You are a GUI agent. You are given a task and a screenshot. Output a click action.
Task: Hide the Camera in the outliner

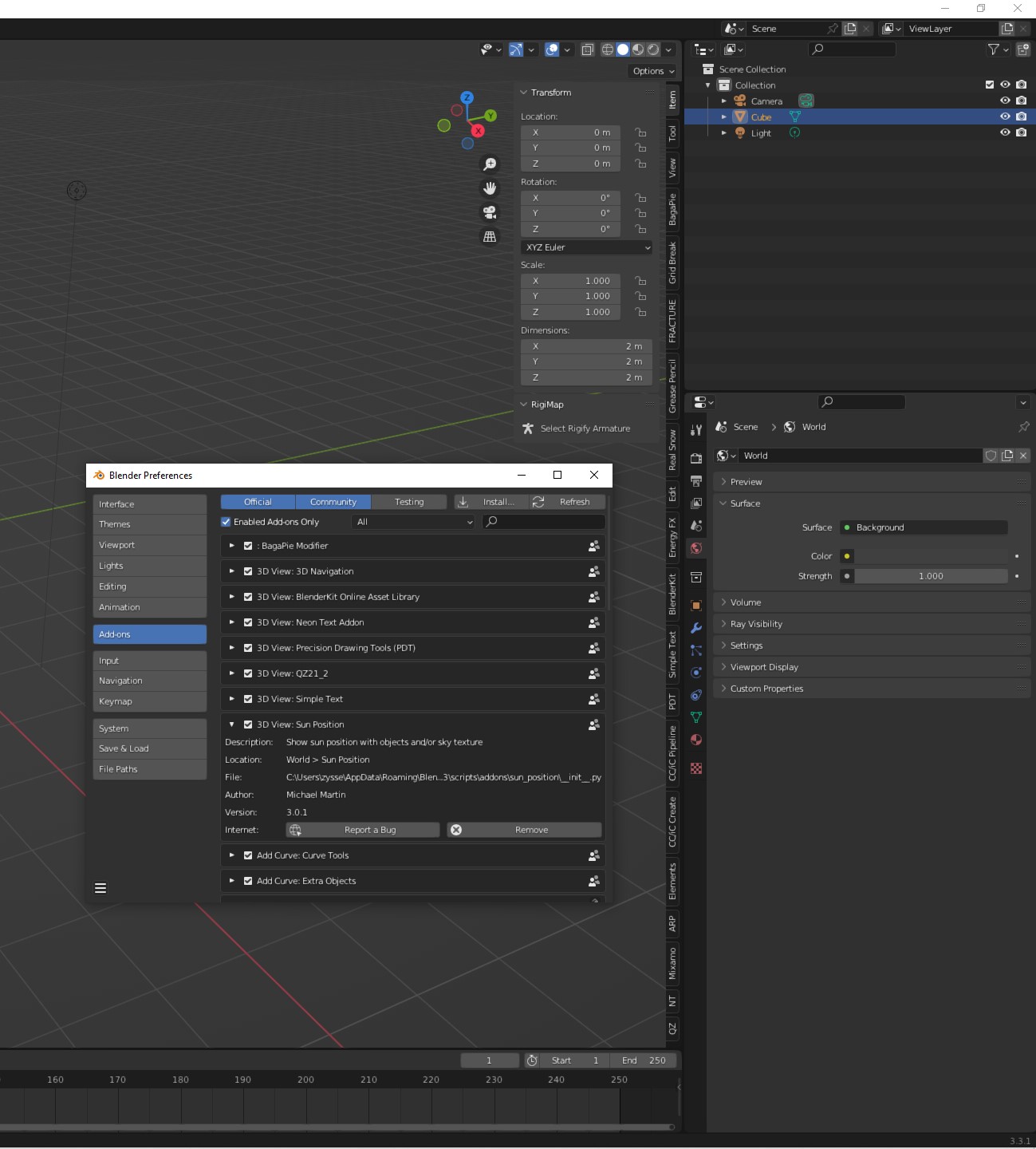pos(1005,101)
